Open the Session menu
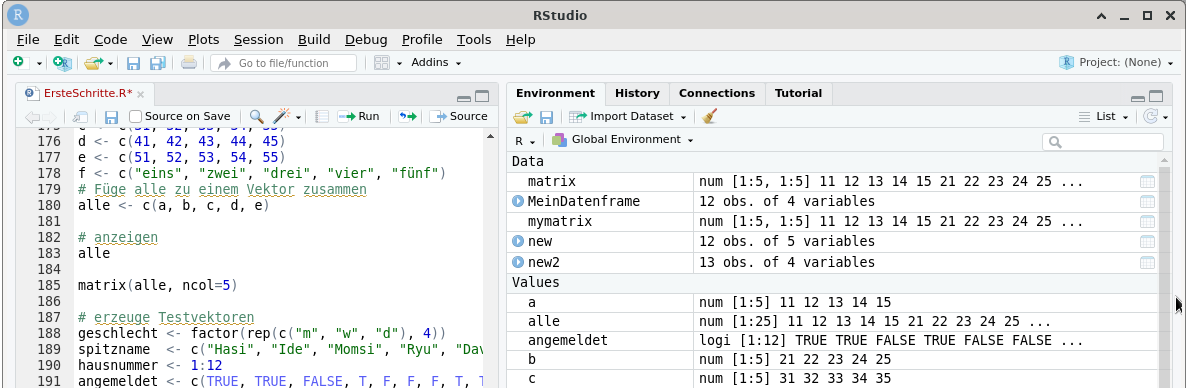The image size is (1186, 388). pyautogui.click(x=258, y=39)
